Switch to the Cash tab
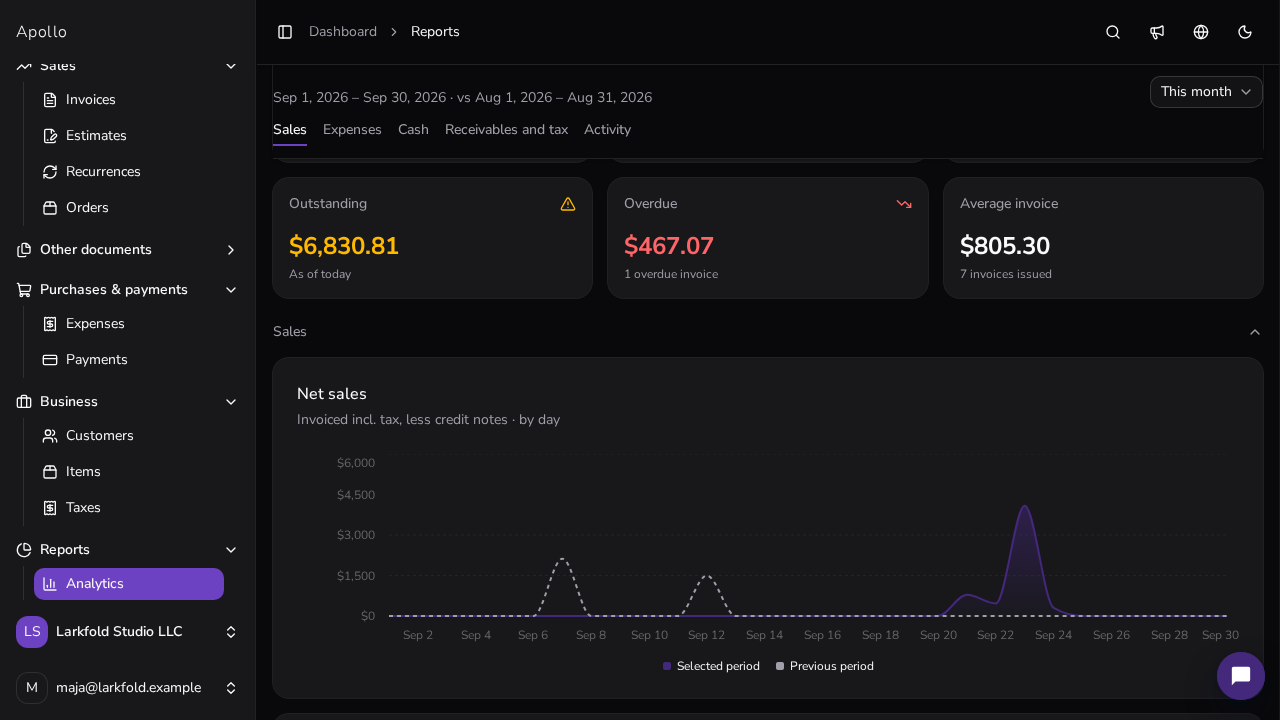Image resolution: width=1280 pixels, height=720 pixels. click(413, 130)
